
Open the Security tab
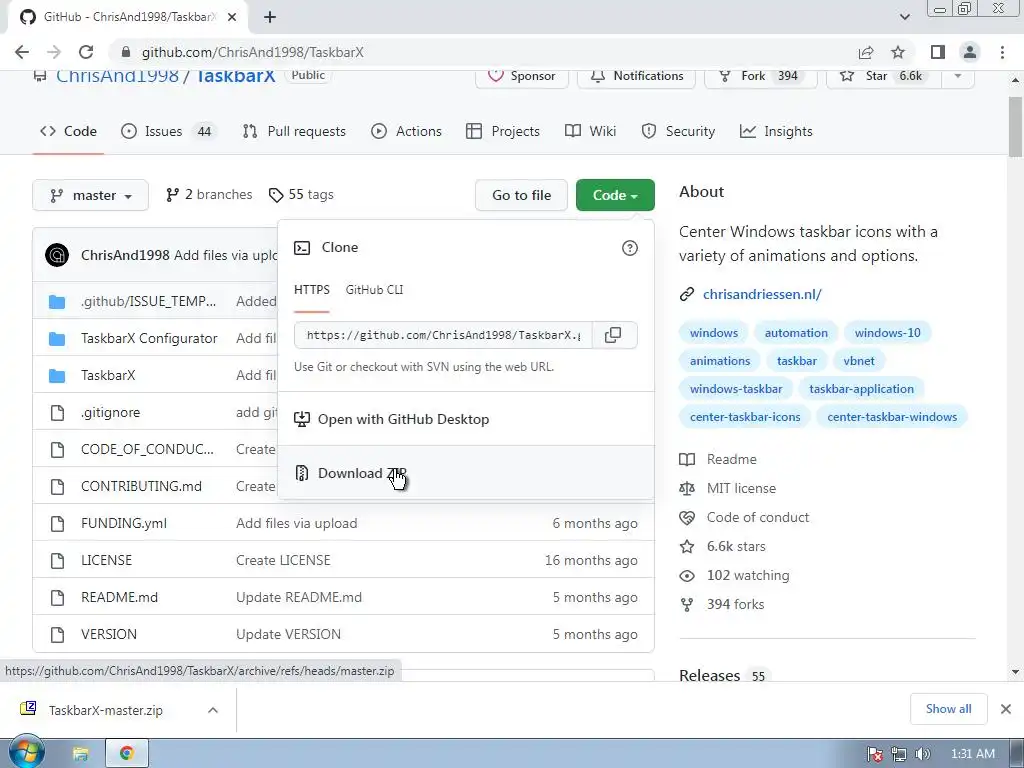[x=678, y=131]
